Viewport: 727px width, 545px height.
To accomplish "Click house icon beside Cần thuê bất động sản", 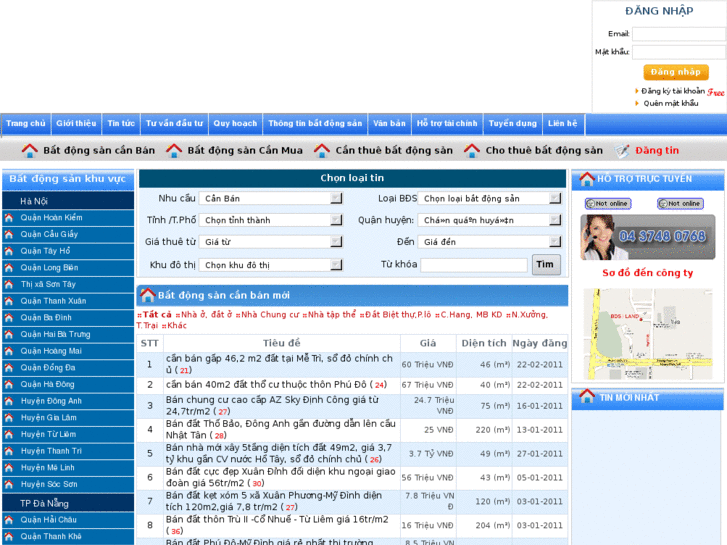I will pos(322,150).
